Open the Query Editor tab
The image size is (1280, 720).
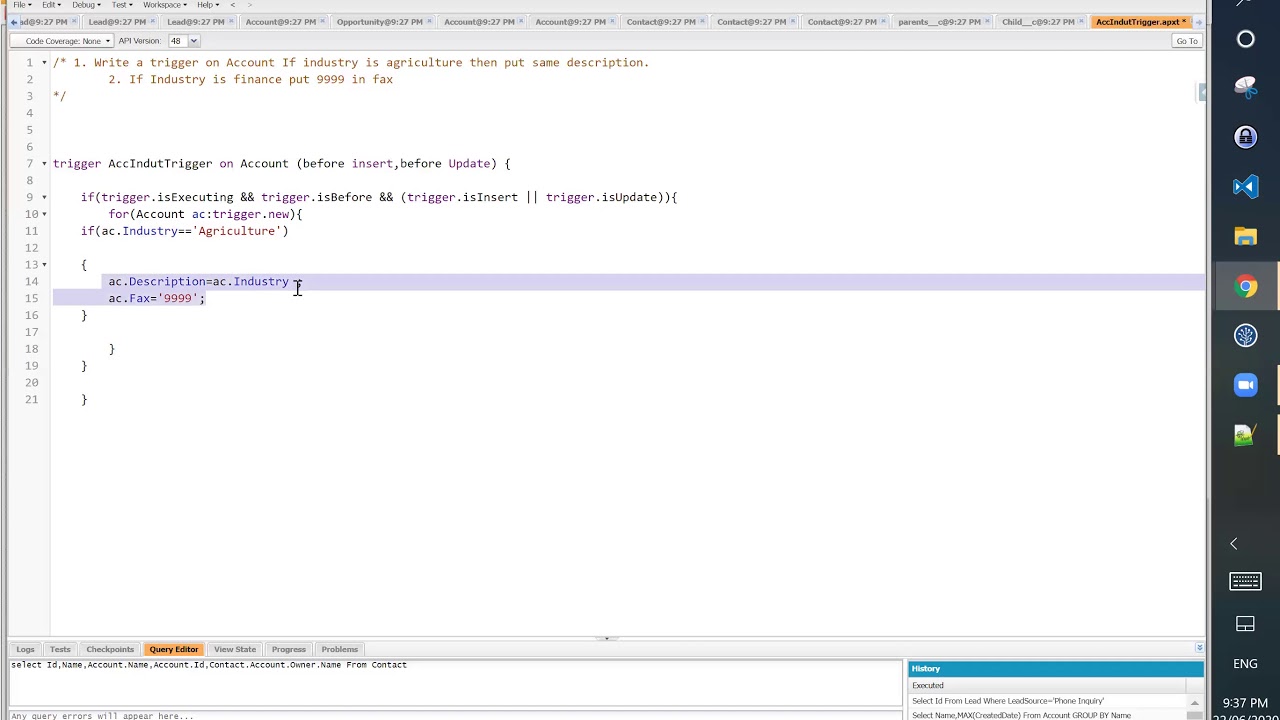click(174, 649)
